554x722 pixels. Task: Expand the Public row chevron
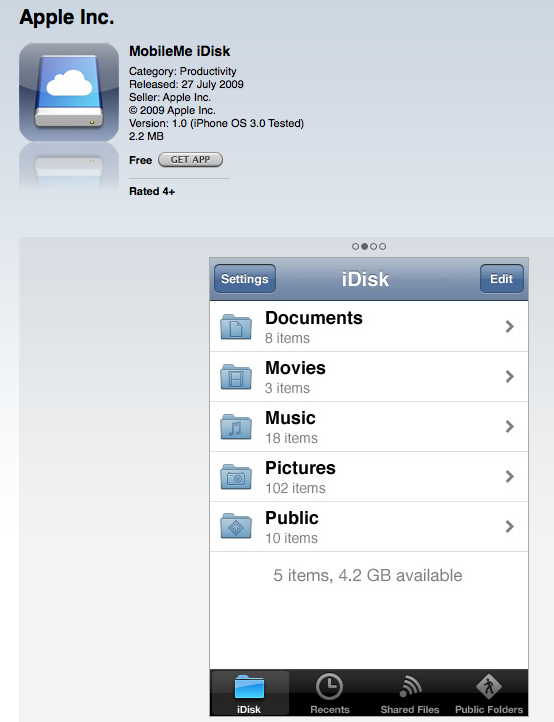509,526
